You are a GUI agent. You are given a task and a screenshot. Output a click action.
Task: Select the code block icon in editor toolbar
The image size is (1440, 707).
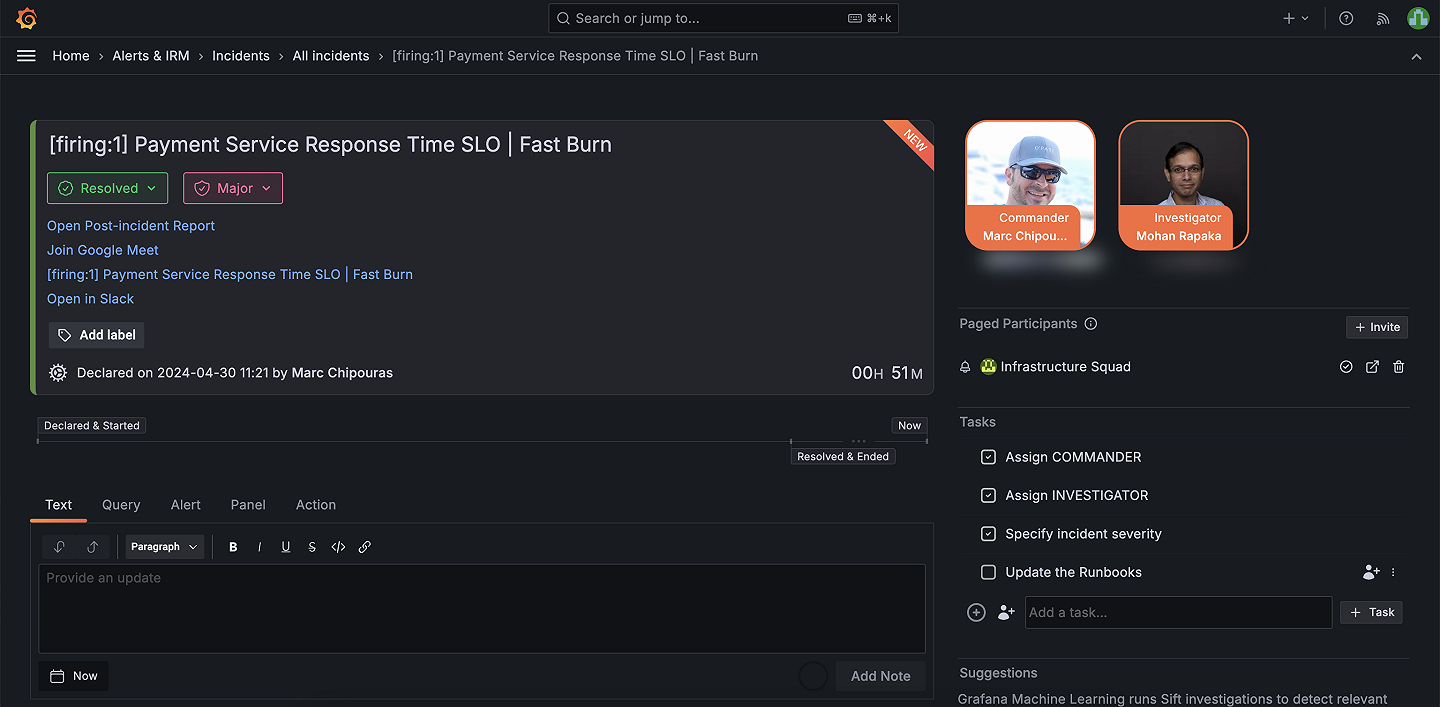pos(338,546)
